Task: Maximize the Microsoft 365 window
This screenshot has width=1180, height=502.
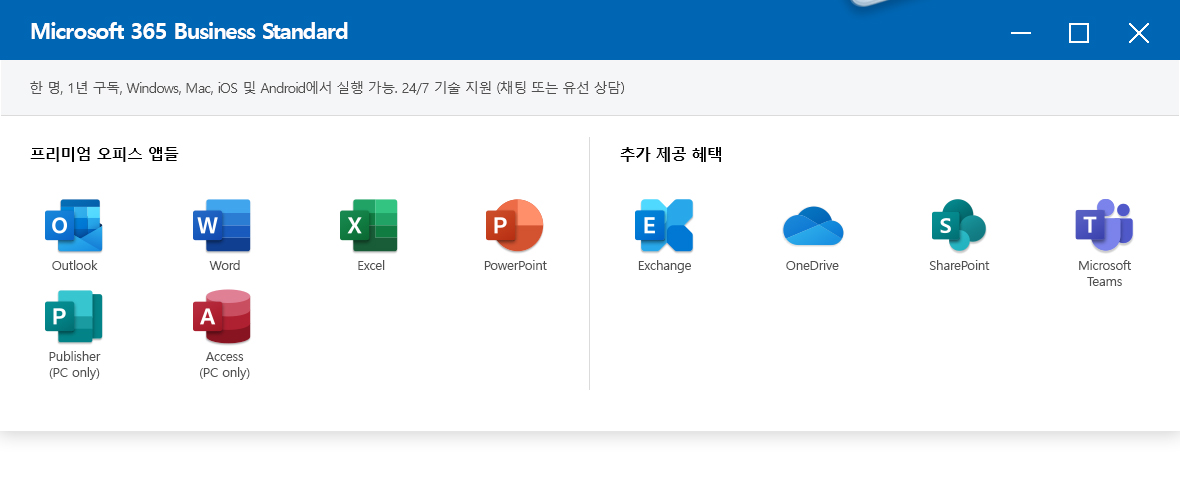Action: point(1079,34)
